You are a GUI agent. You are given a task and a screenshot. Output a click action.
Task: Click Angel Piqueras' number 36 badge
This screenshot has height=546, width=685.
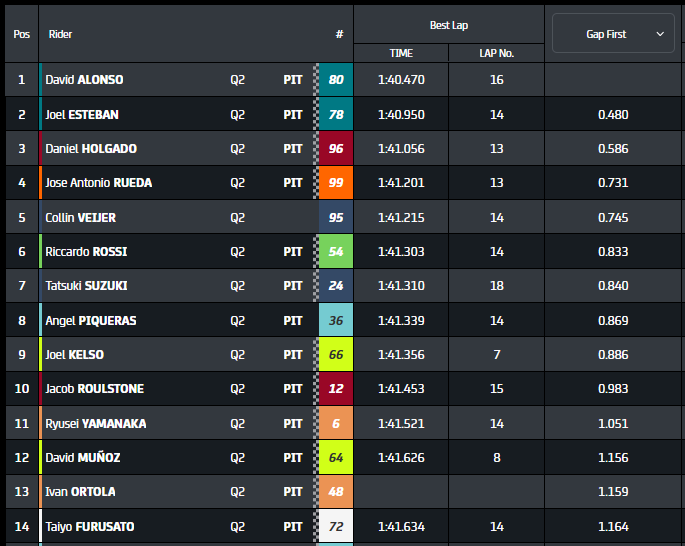point(335,321)
